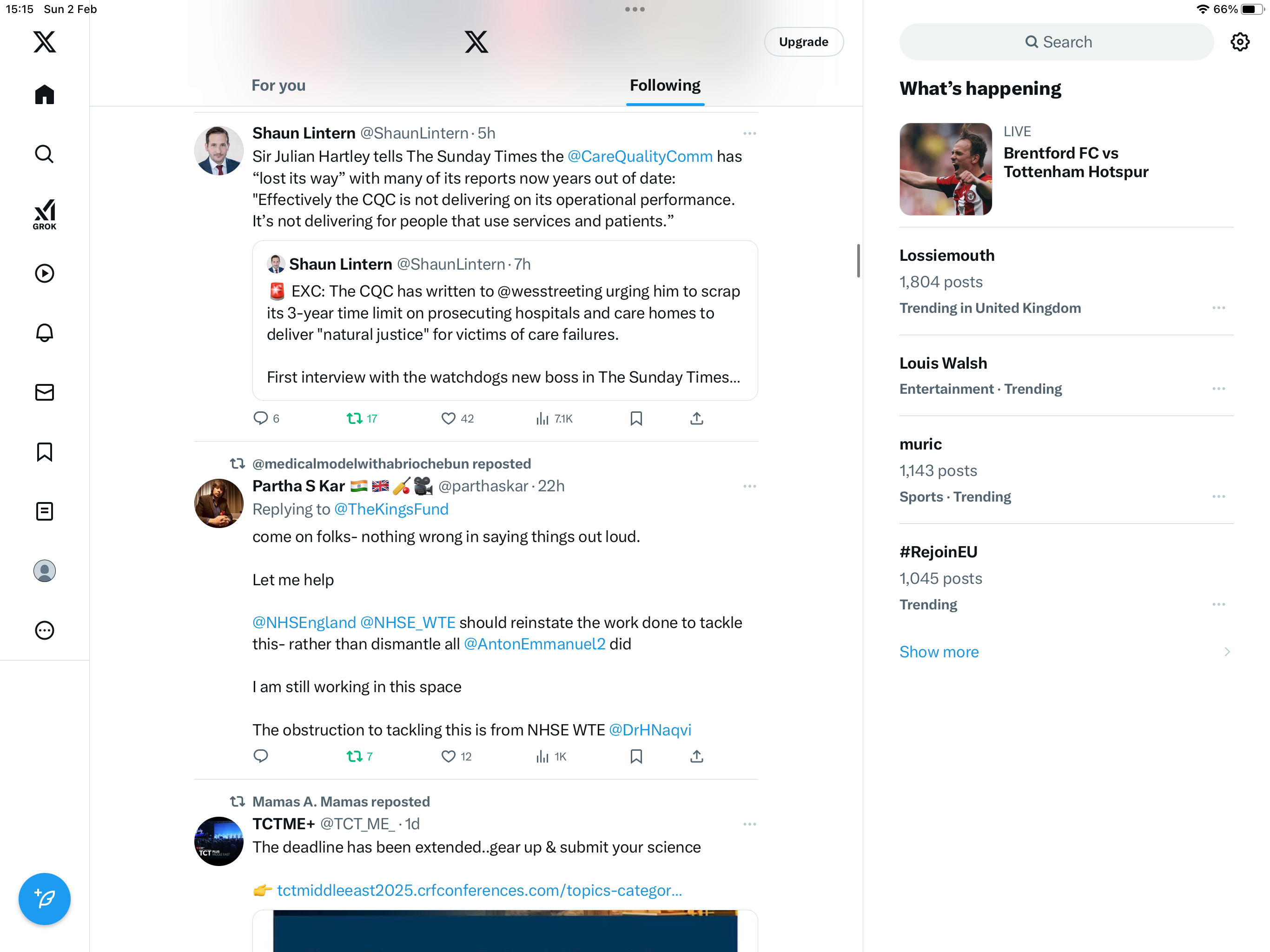Open more menu on TCTME+ post
Image resolution: width=1270 pixels, height=952 pixels.
click(x=749, y=824)
